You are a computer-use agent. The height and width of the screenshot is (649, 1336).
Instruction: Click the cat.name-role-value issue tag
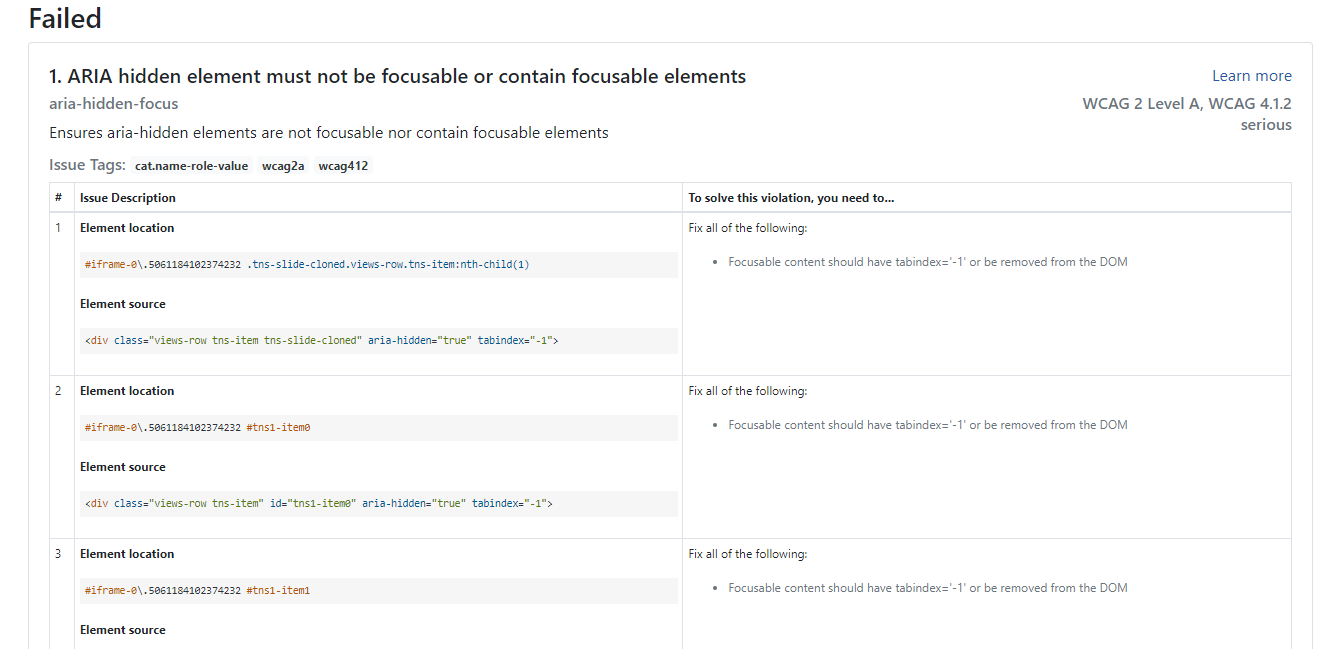[191, 166]
